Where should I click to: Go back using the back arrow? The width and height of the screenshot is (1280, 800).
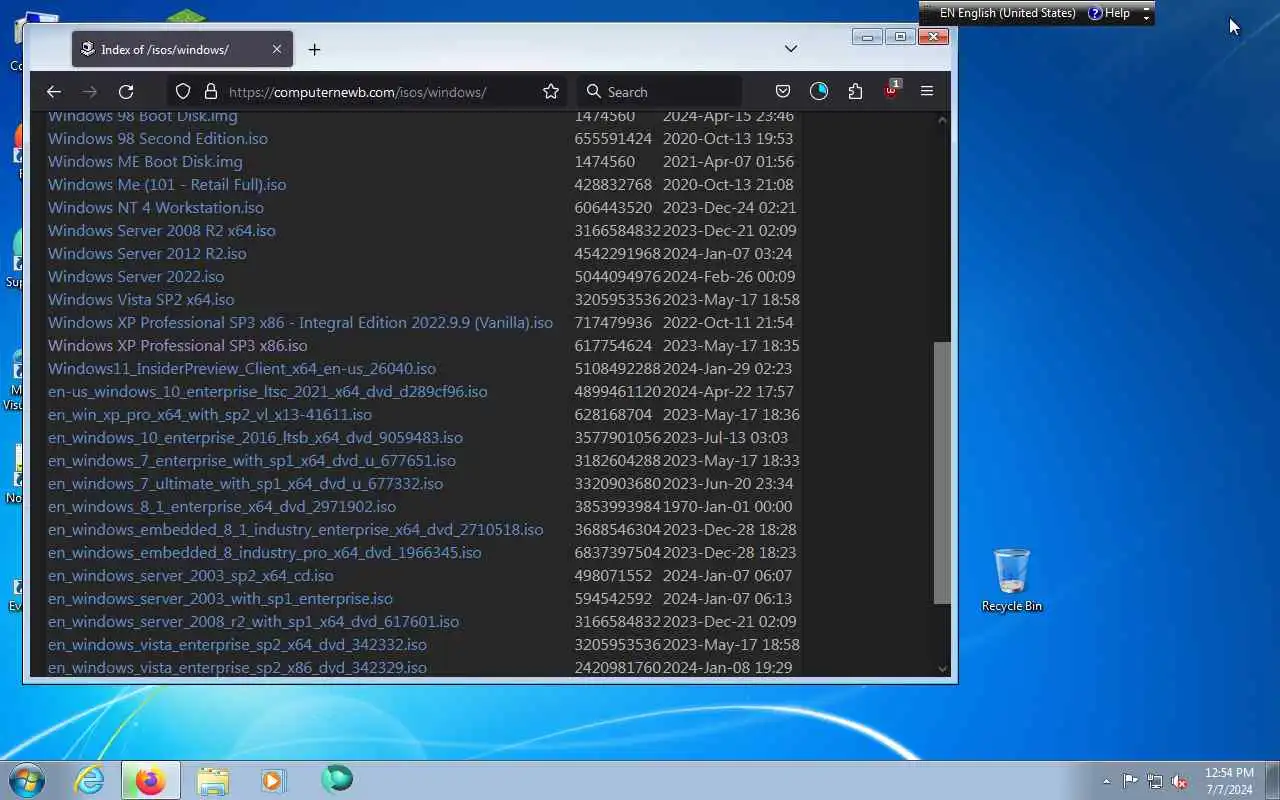(x=54, y=92)
